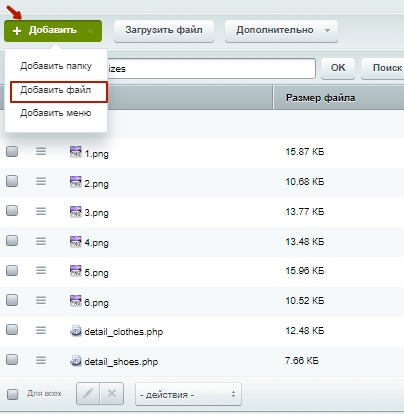Click the PHP file icon of detail_clothes.php
Screen dimensions: 404x414
[x=76, y=331]
